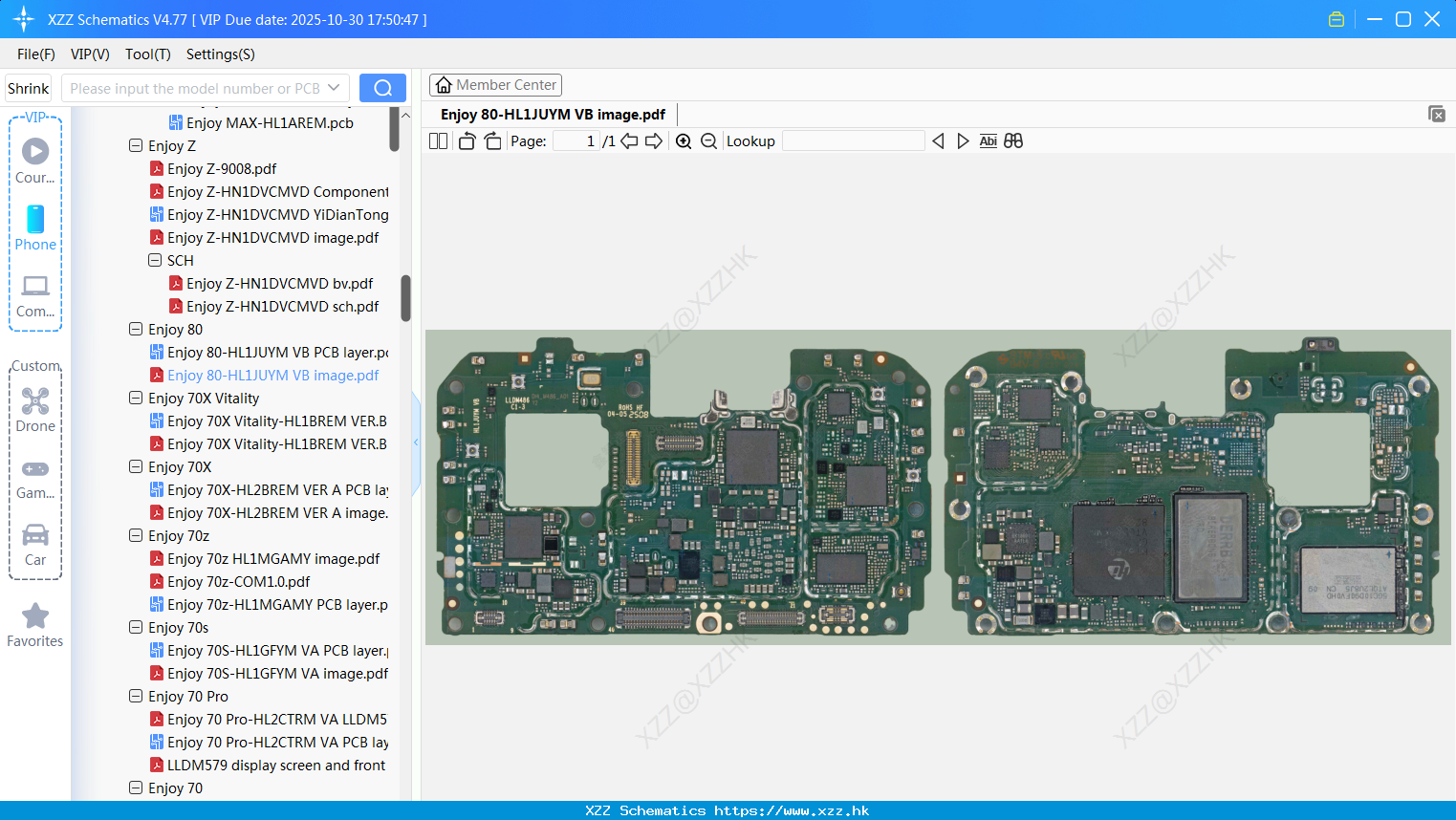Open the model number dropdown arrow
The image size is (1456, 820).
[x=334, y=88]
